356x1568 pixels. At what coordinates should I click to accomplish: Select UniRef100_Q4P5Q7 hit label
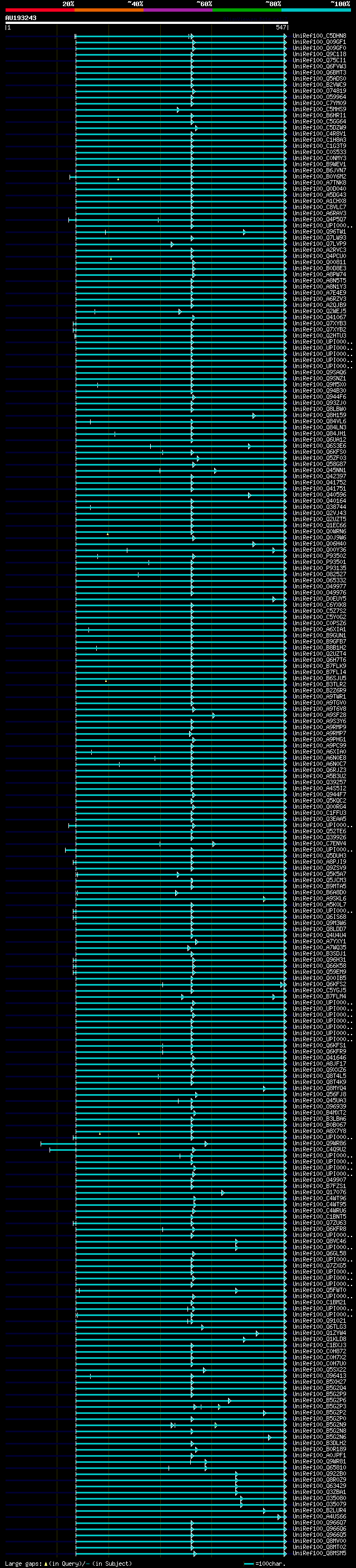pyautogui.click(x=319, y=219)
